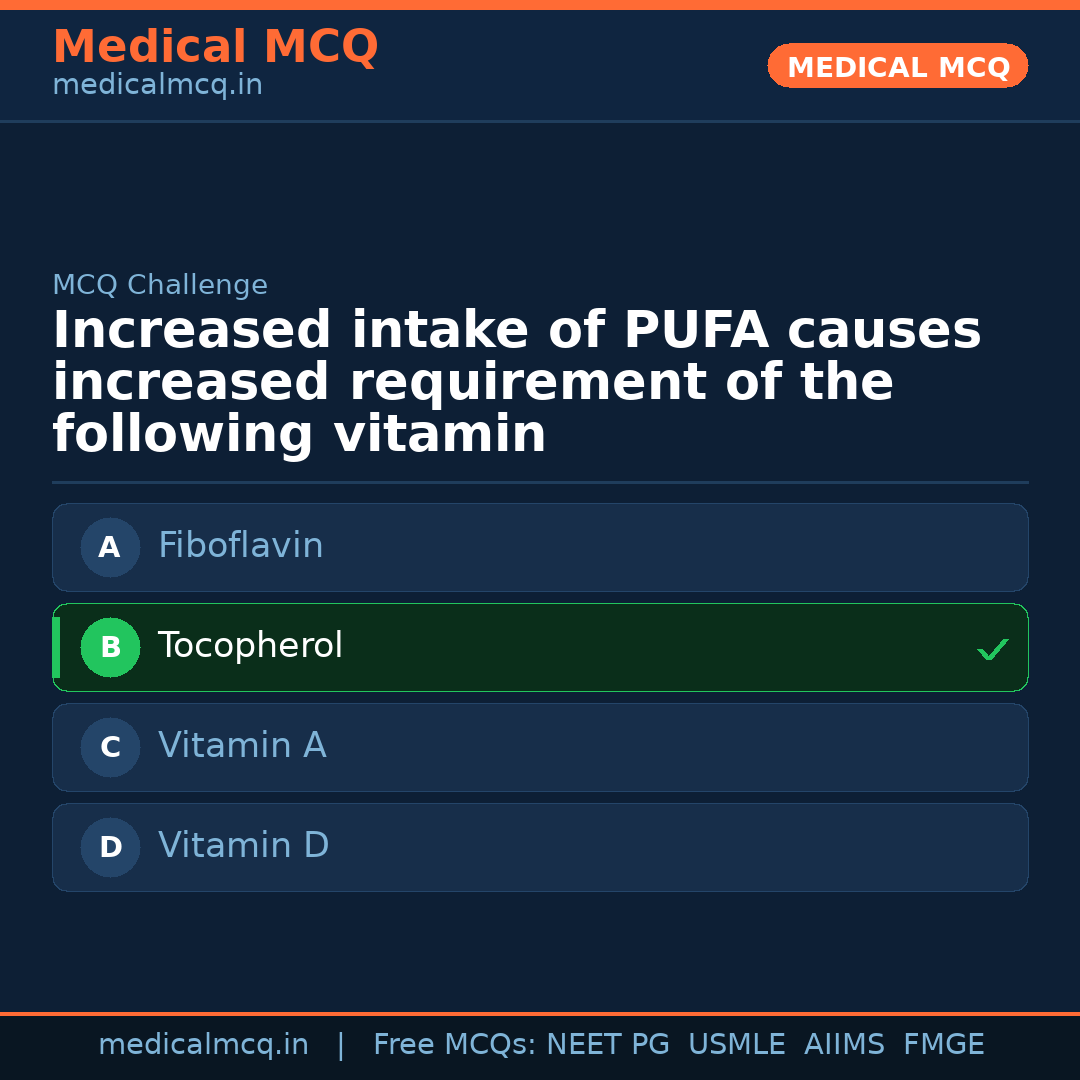Select the circular A badge beside Fiboflavin
Image resolution: width=1080 pixels, height=1080 pixels.
tap(110, 547)
